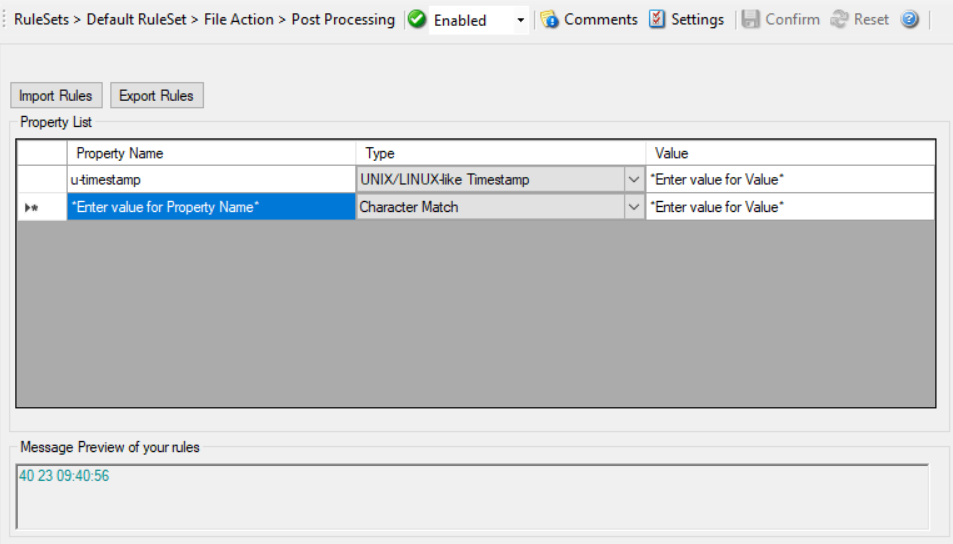Click the Value column header
Viewport: 953px width, 544px height.
coord(790,153)
